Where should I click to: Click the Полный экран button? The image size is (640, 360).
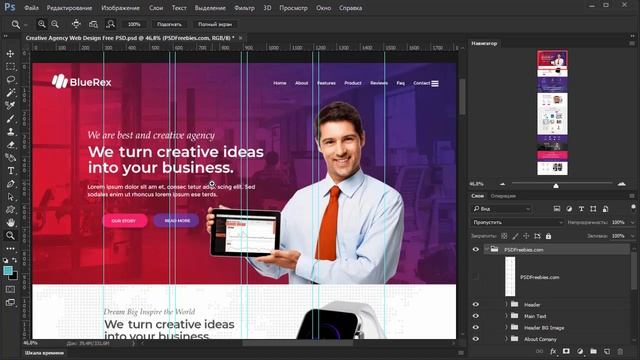click(215, 24)
